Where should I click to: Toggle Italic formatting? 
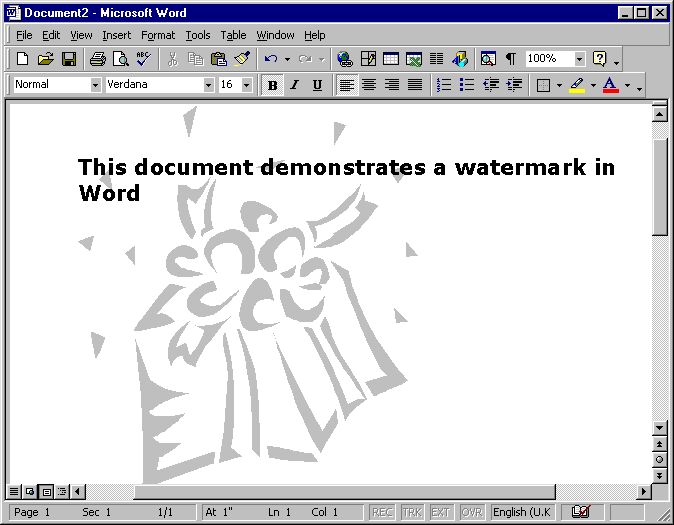tap(294, 85)
